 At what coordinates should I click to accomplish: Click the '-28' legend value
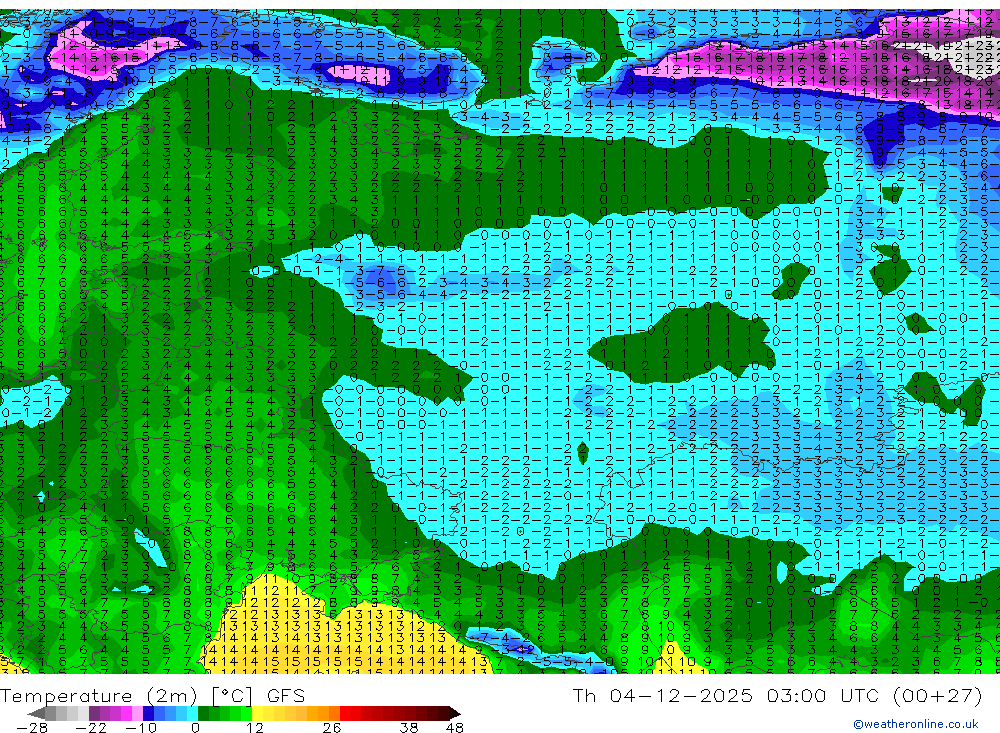pyautogui.click(x=32, y=727)
